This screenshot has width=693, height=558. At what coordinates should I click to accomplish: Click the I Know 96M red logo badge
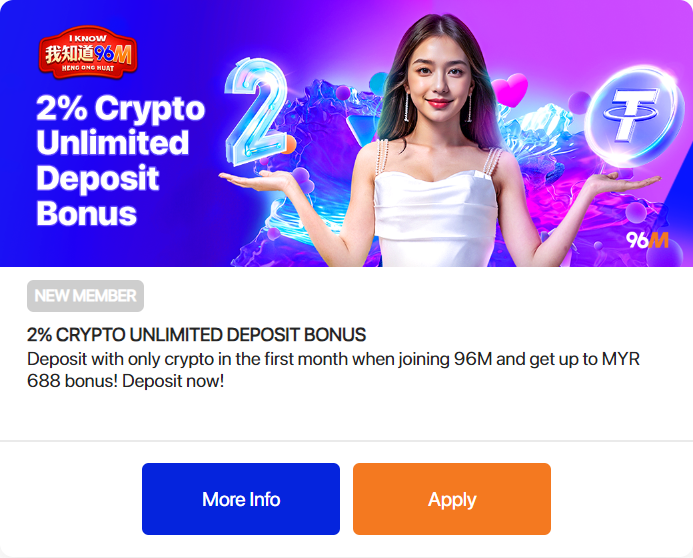point(88,52)
